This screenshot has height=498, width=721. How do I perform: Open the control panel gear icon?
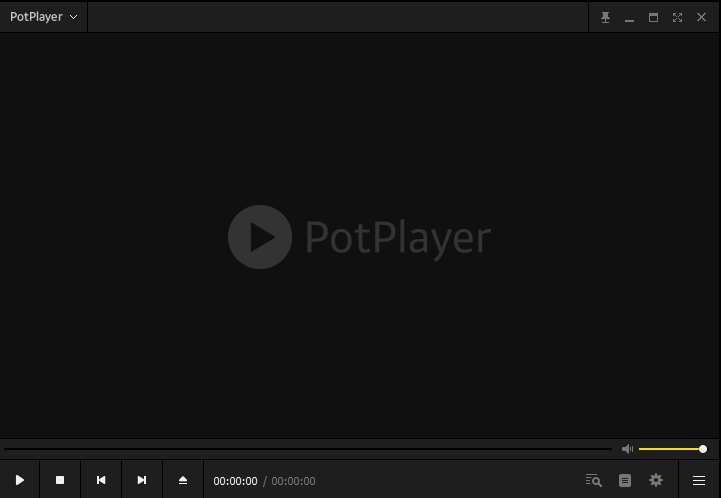[x=656, y=481]
